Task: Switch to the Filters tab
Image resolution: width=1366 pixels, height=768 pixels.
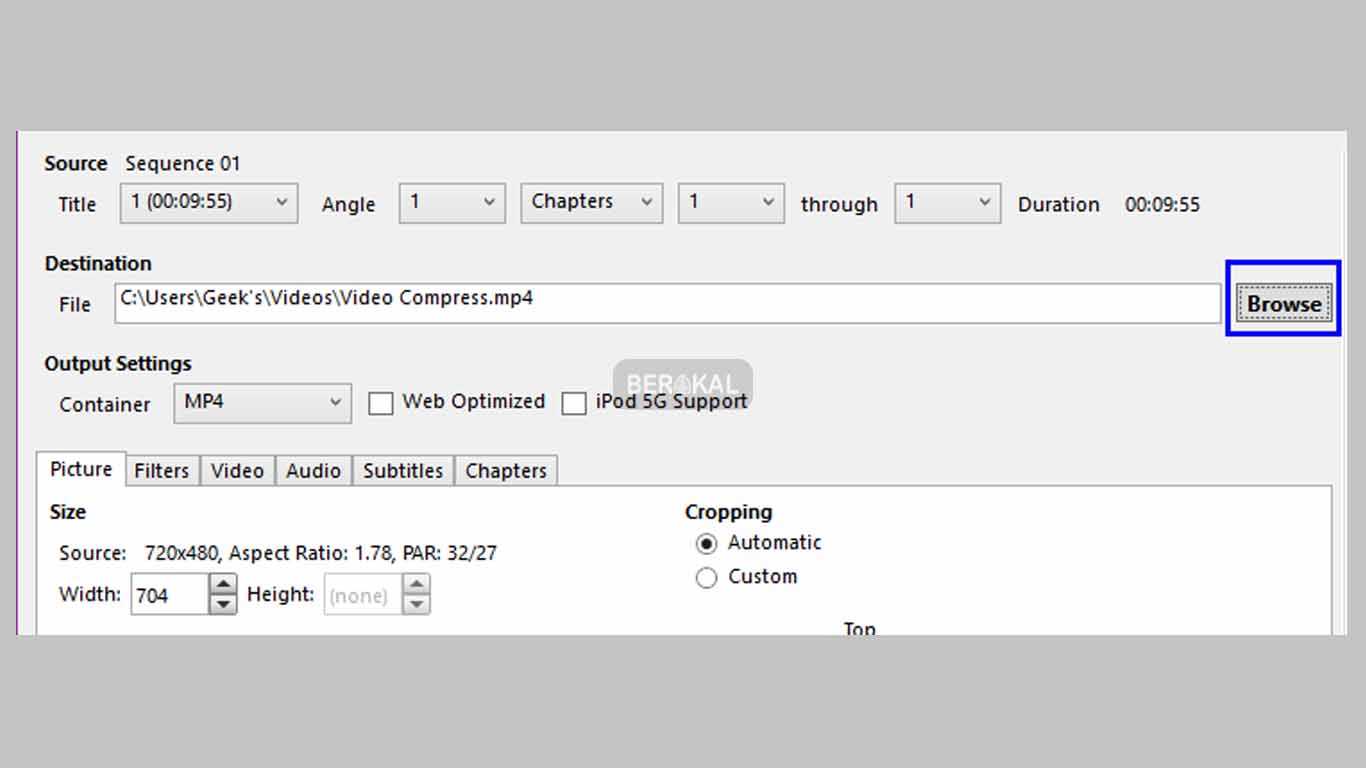Action: click(162, 471)
